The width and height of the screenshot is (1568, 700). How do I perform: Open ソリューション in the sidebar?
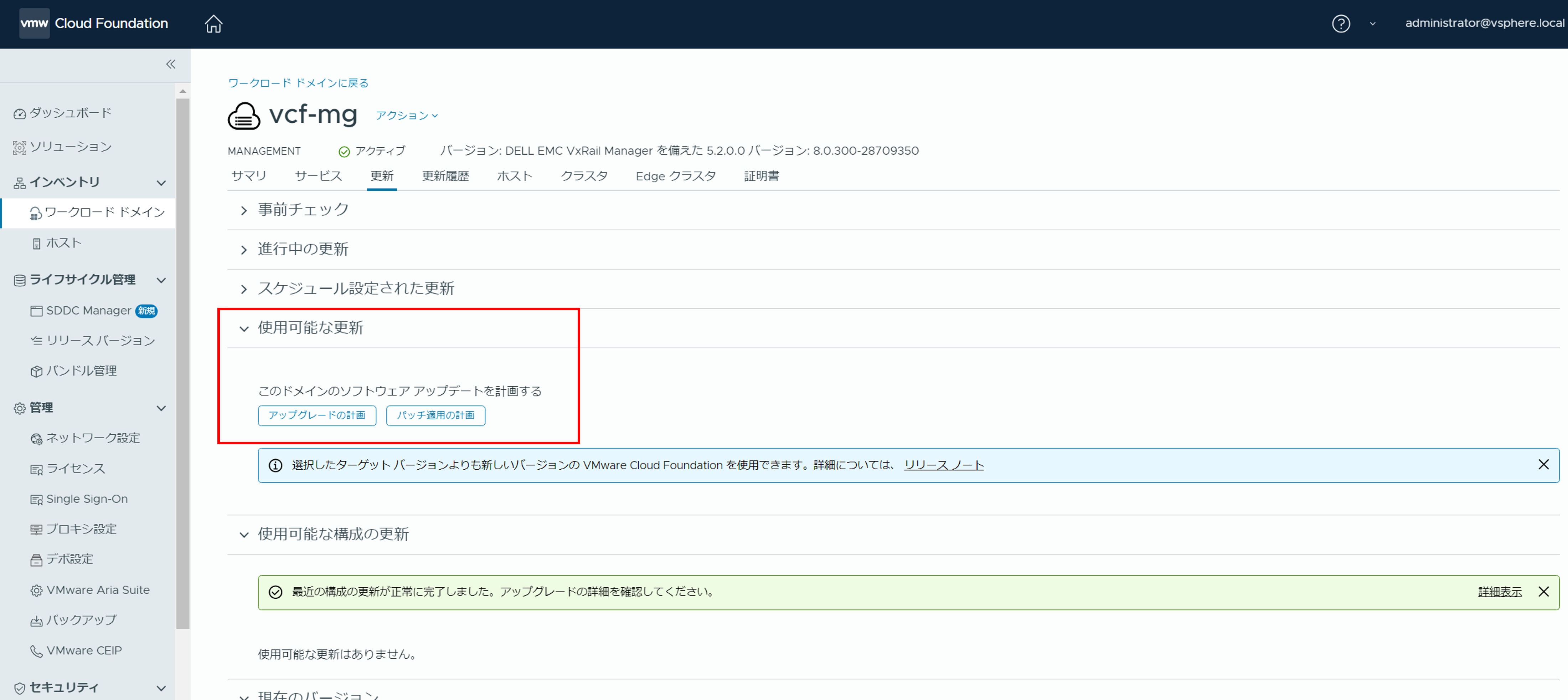pos(70,147)
